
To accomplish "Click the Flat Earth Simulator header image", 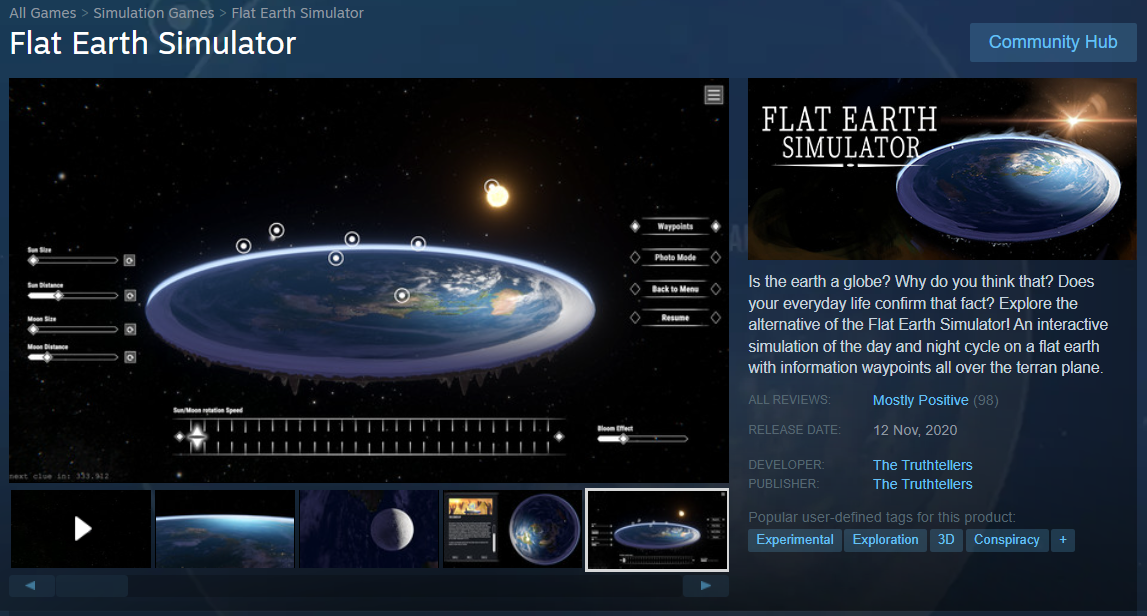I will [942, 169].
